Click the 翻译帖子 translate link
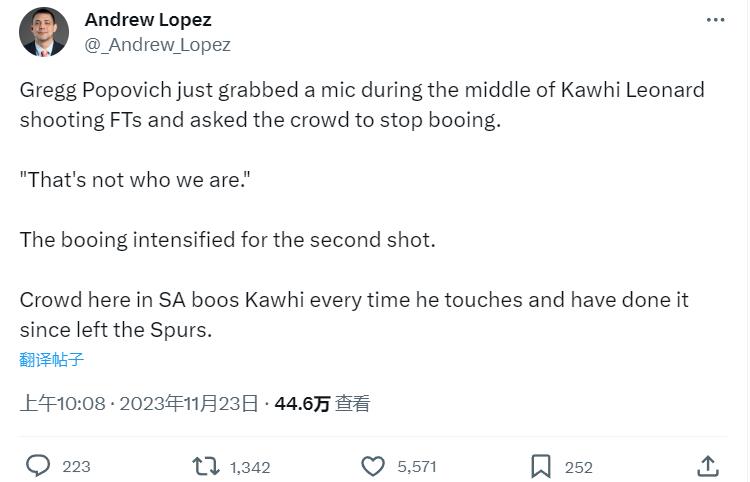This screenshot has height=482, width=750. coord(52,360)
